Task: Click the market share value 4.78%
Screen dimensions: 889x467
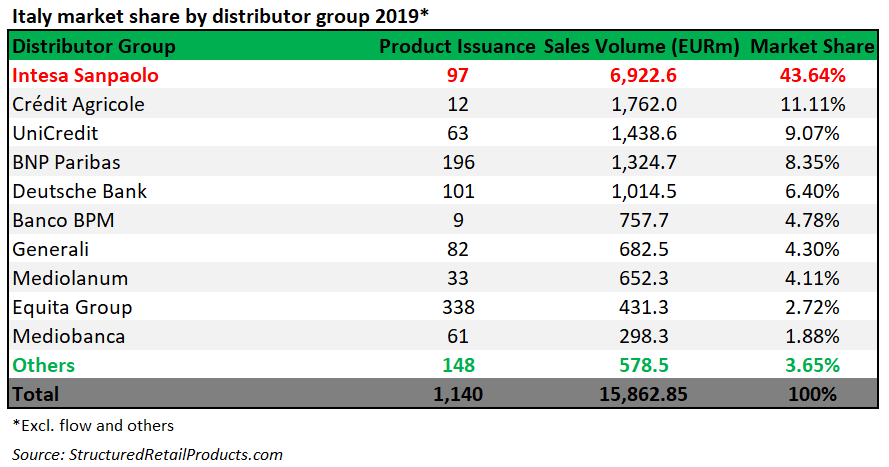Action: click(812, 220)
